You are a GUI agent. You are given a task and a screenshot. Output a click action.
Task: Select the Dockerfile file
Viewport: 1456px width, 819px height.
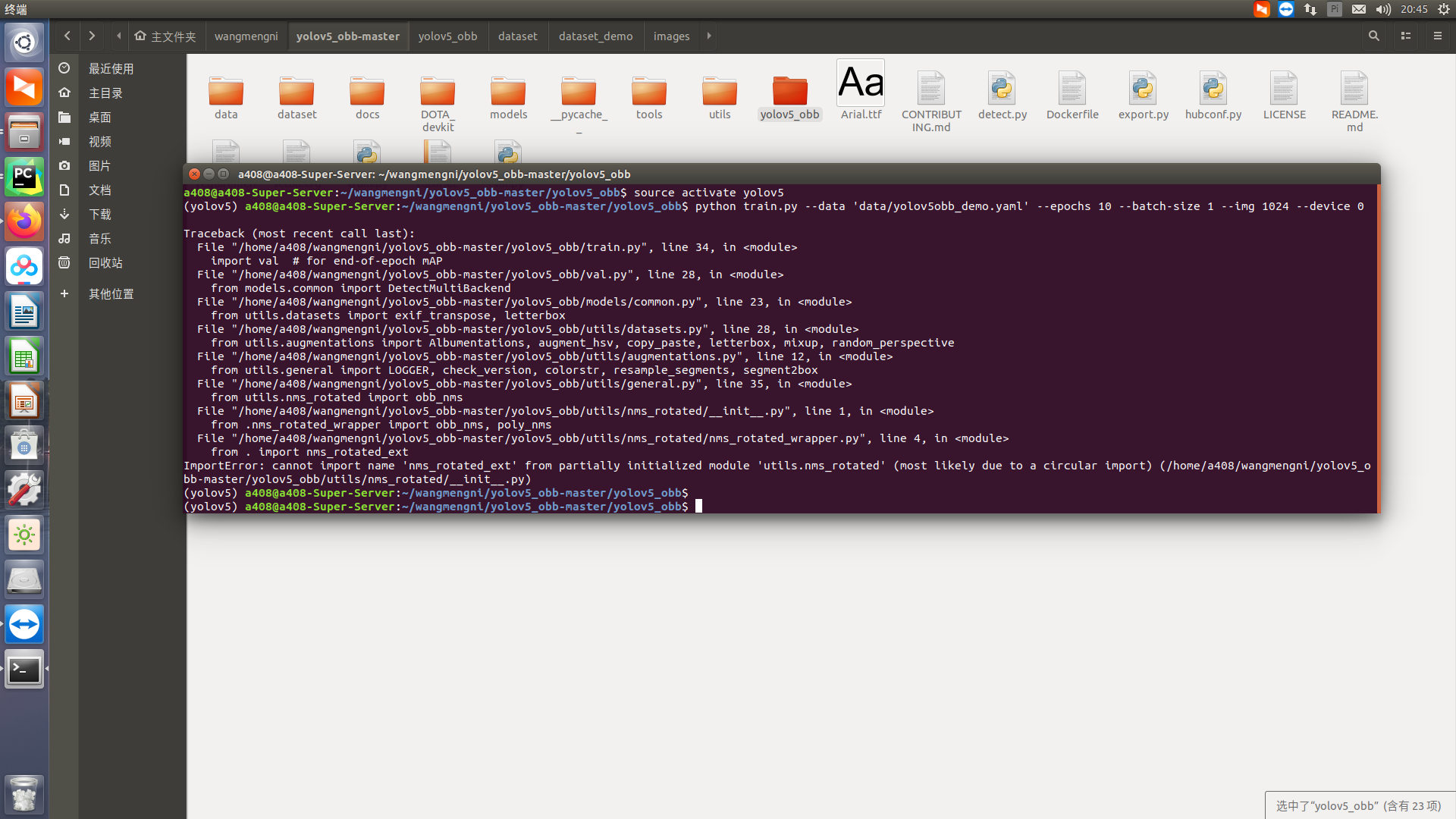(1072, 96)
